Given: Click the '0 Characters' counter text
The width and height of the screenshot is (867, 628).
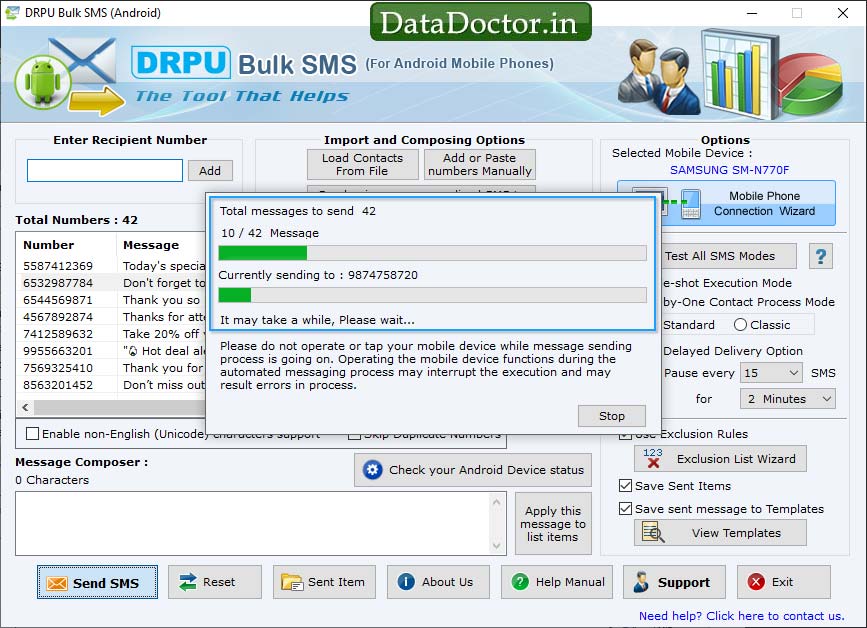Looking at the screenshot, I should [52, 480].
